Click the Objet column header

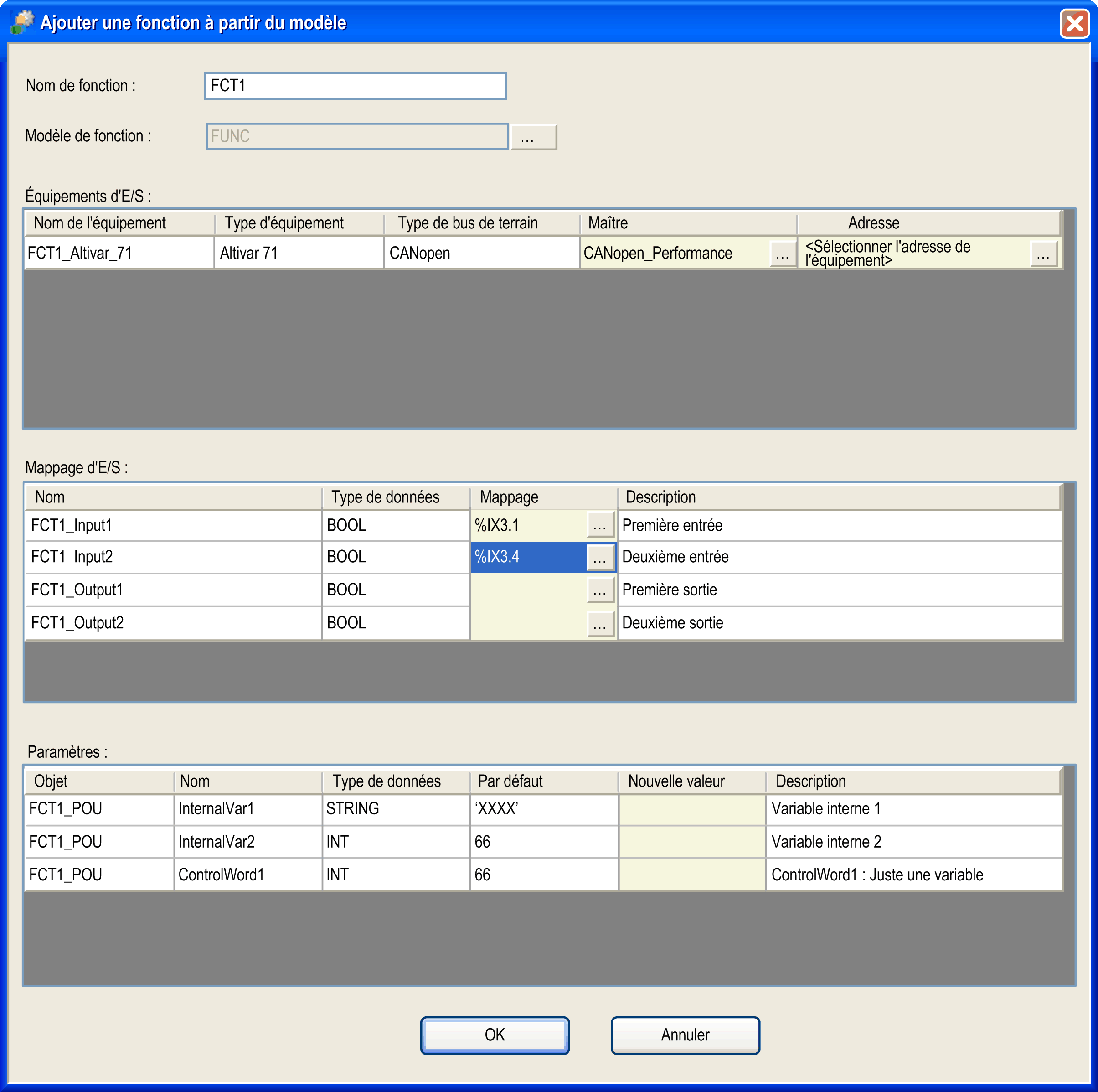point(99,781)
